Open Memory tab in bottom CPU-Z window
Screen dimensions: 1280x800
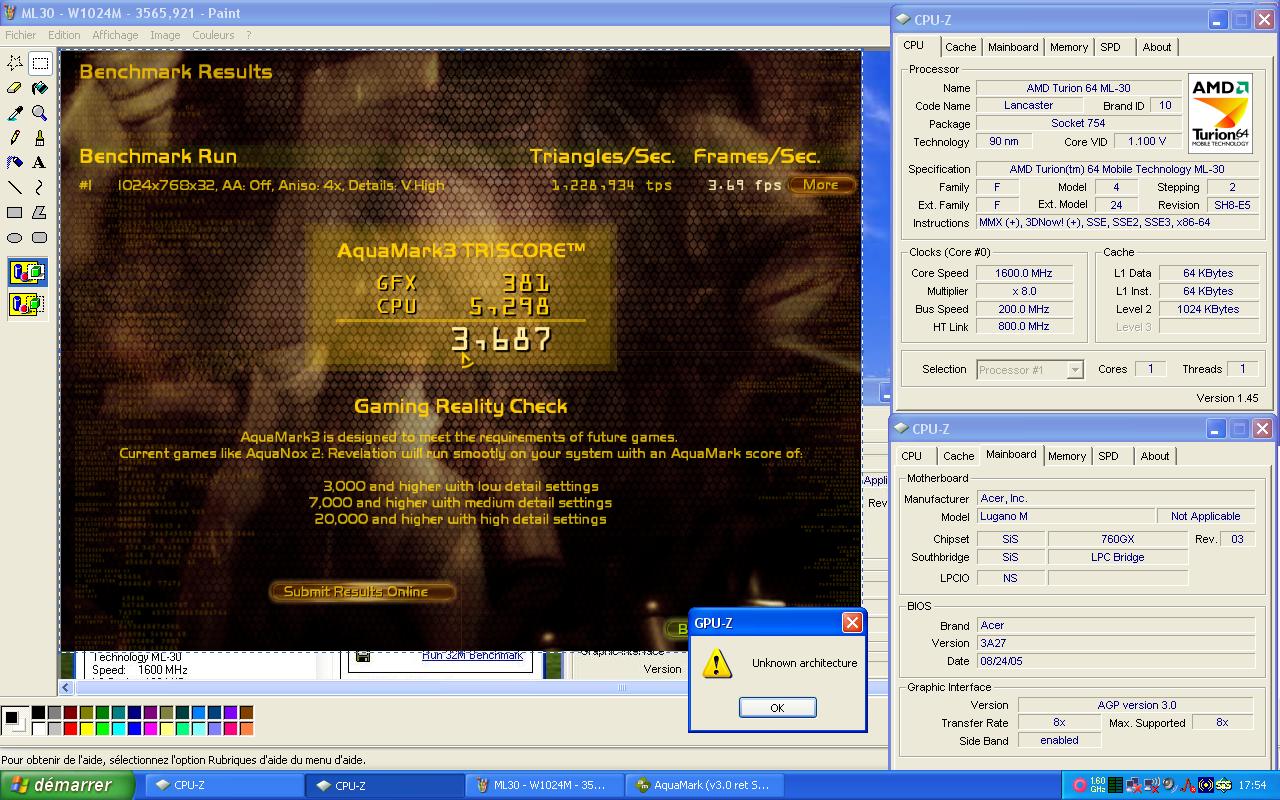click(x=1067, y=456)
